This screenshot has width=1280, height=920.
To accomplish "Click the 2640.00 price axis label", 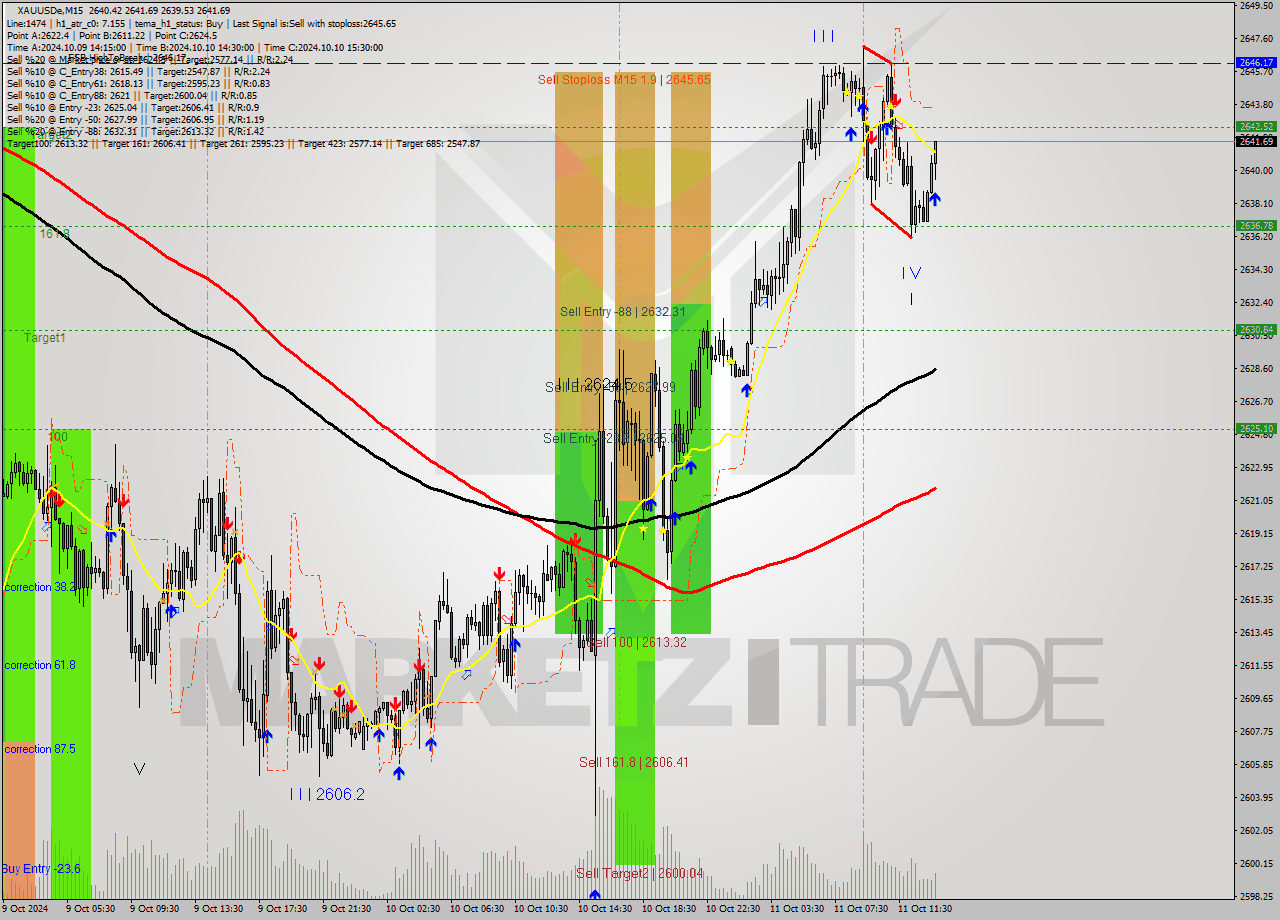I will (x=1256, y=171).
